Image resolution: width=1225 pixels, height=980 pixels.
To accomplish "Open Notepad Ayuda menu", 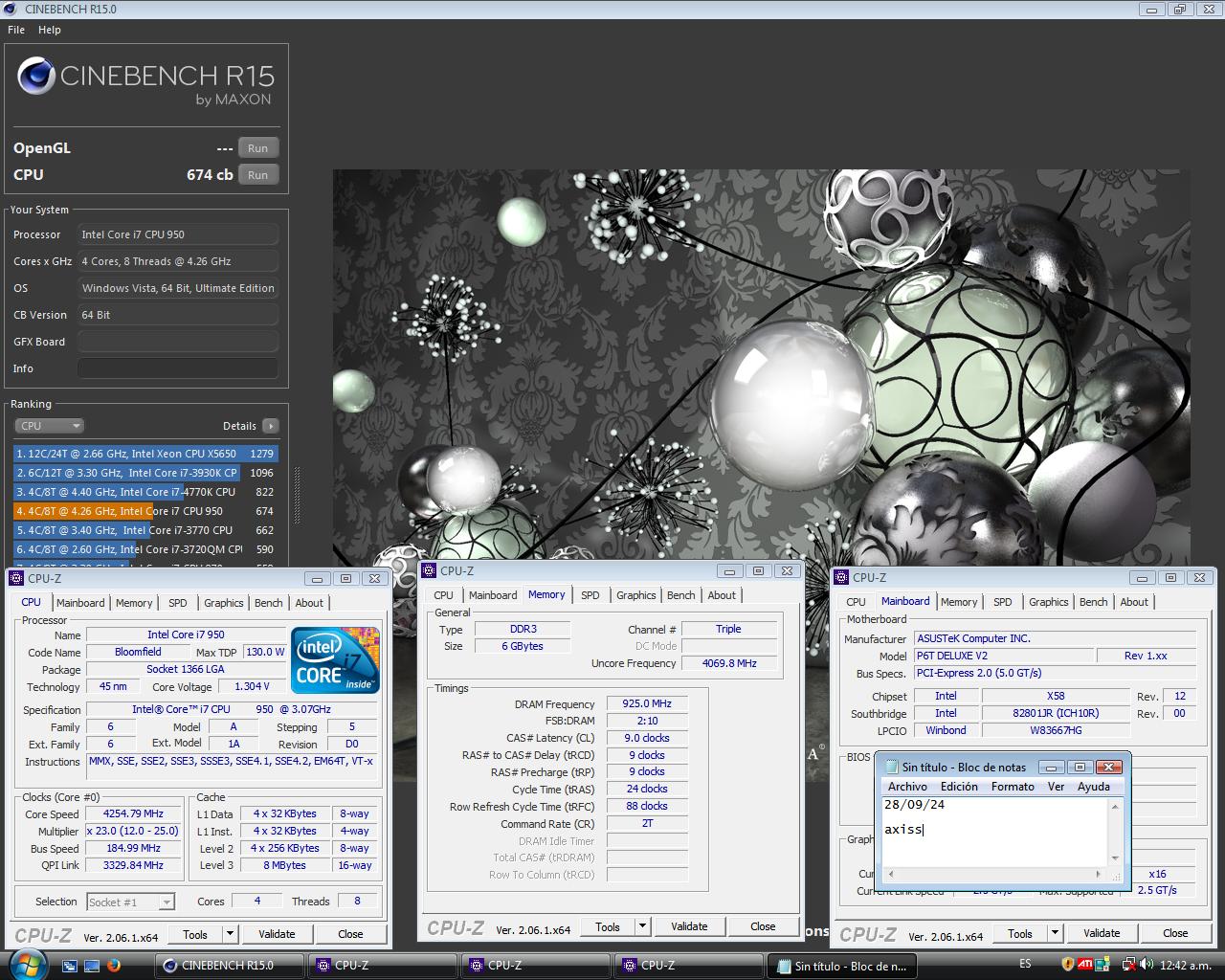I will [1094, 787].
